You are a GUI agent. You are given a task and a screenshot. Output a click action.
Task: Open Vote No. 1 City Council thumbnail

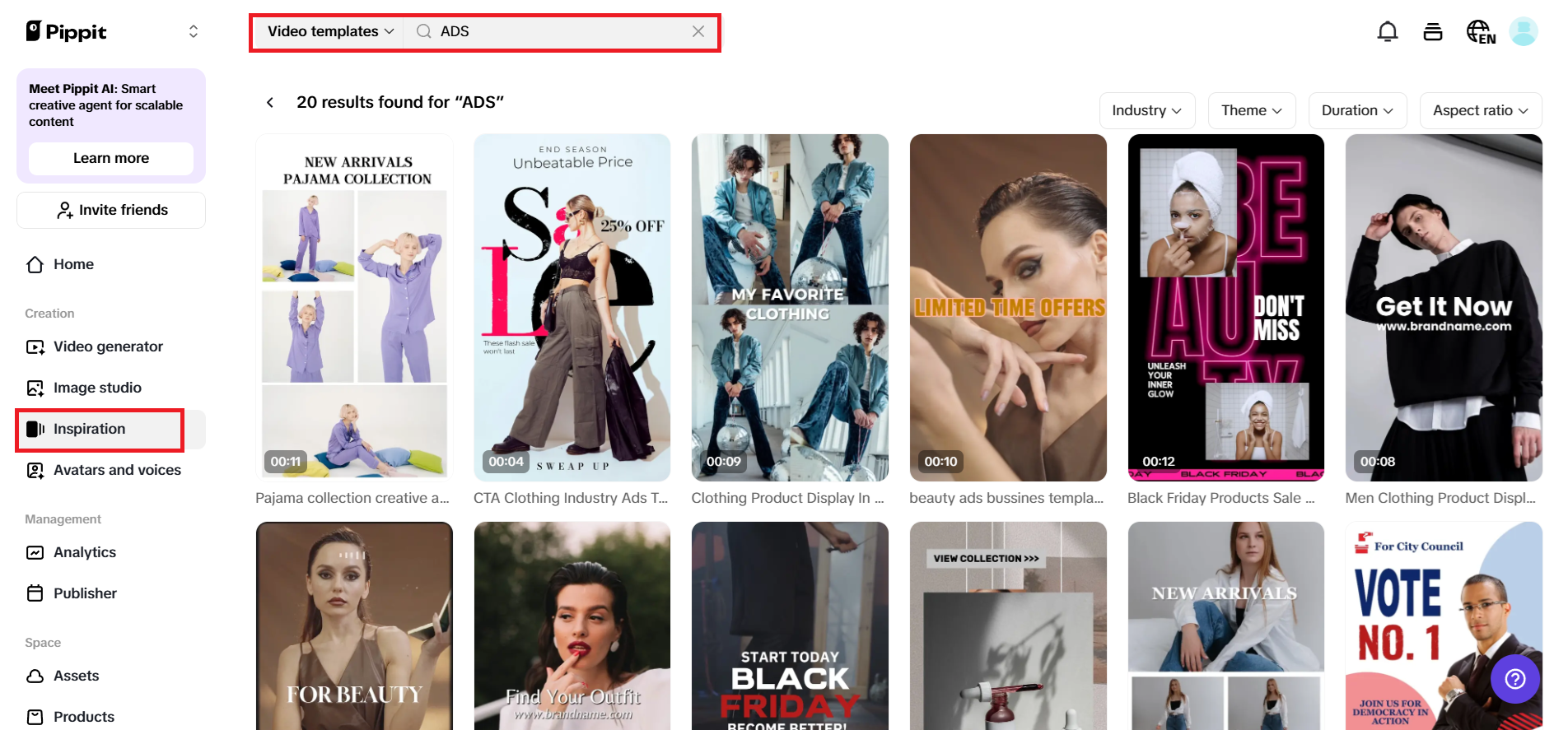click(x=1444, y=626)
